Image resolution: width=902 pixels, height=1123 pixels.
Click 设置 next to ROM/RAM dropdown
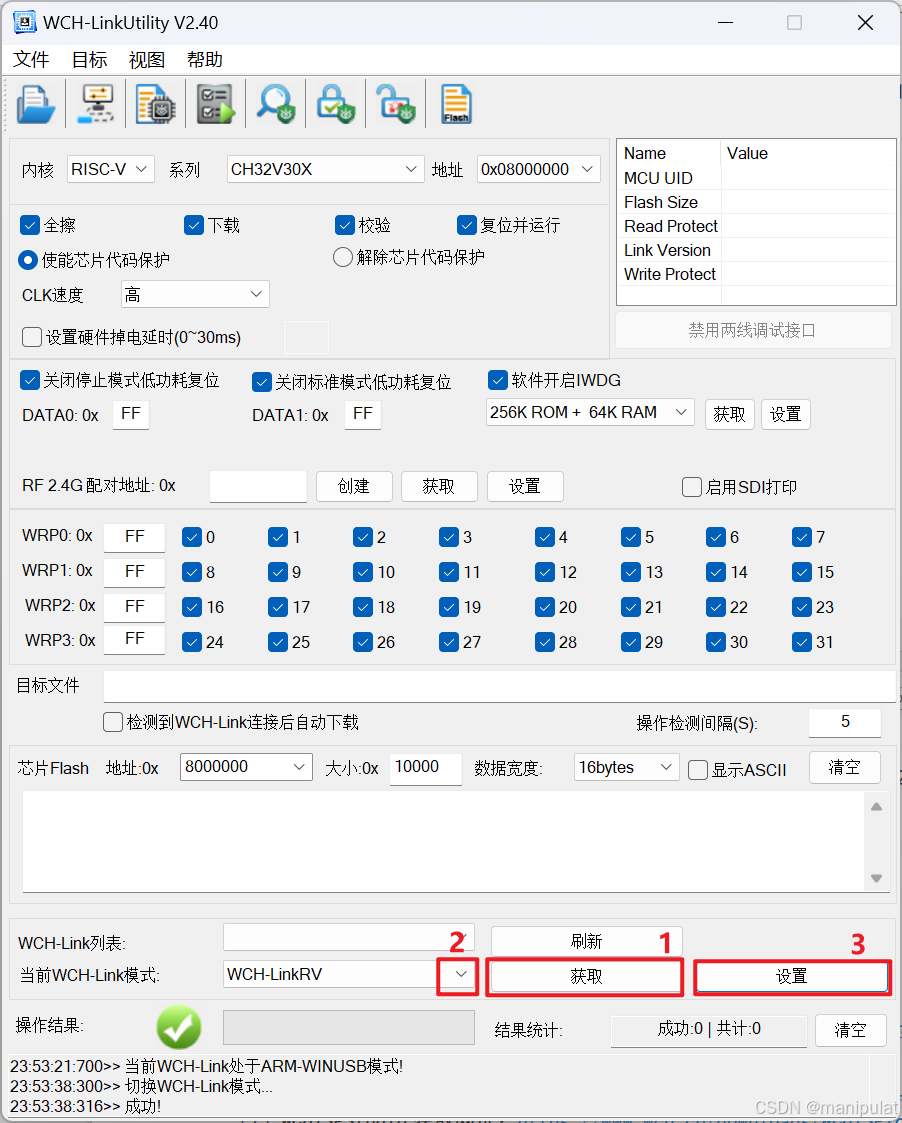(x=785, y=414)
